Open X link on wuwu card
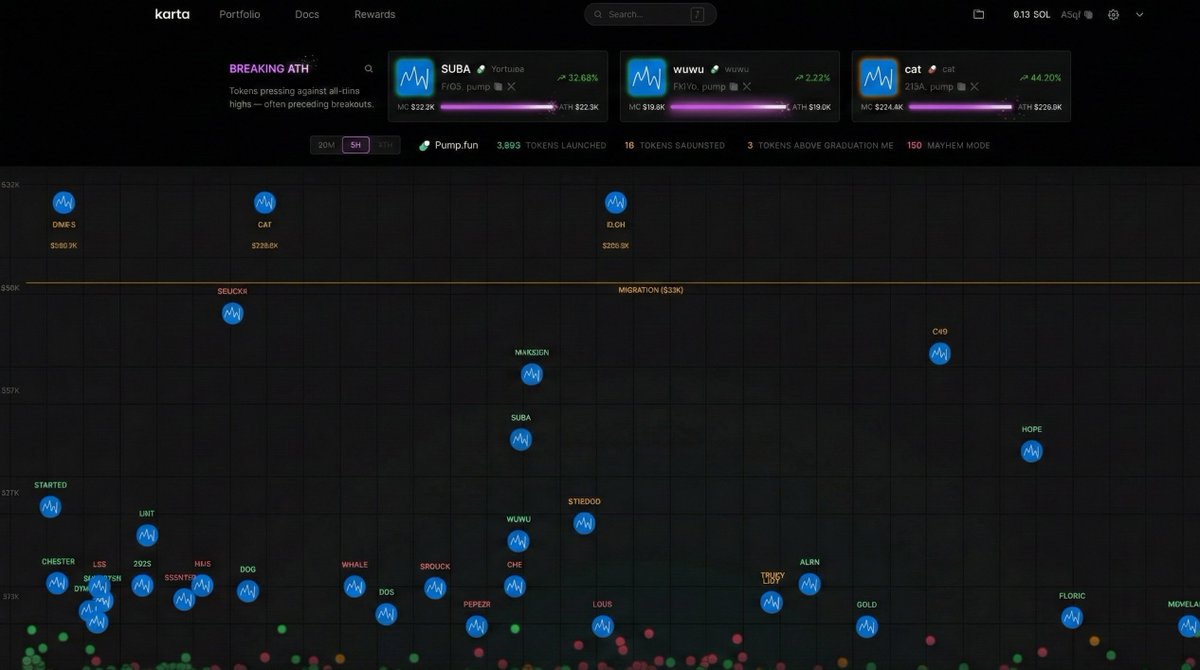 746,87
